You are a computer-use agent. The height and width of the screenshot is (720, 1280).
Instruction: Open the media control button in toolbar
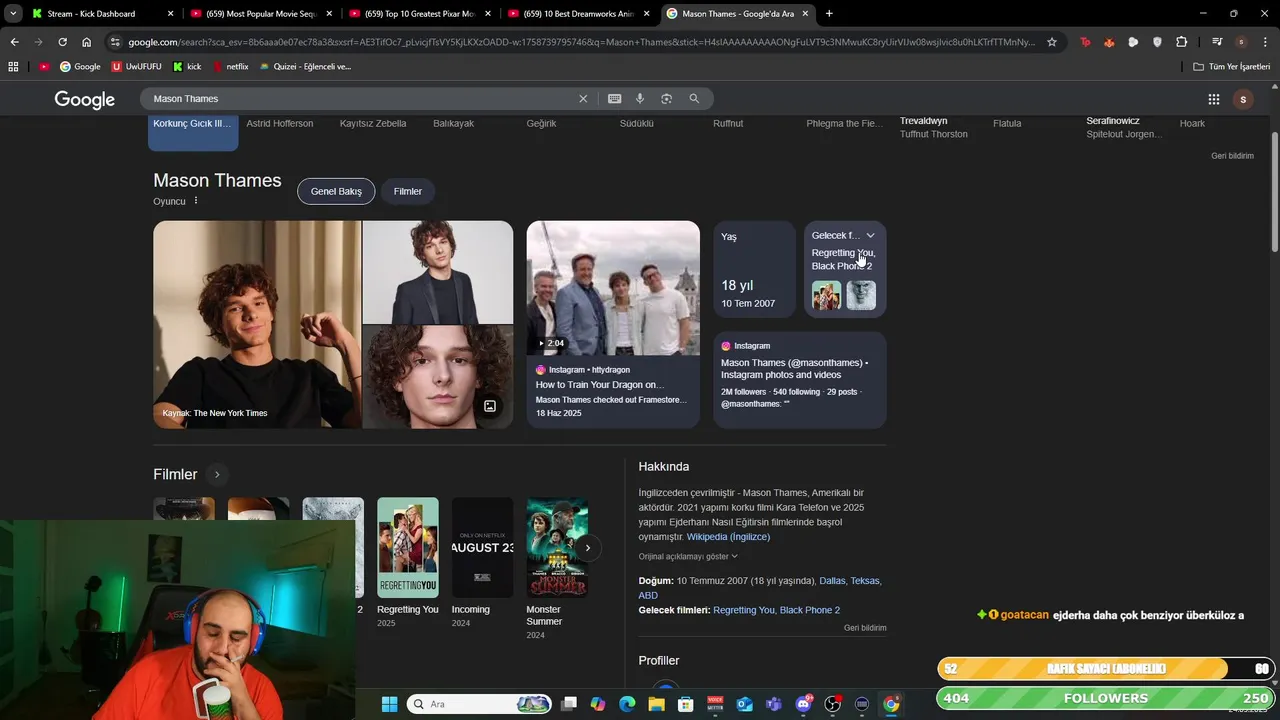1216,42
